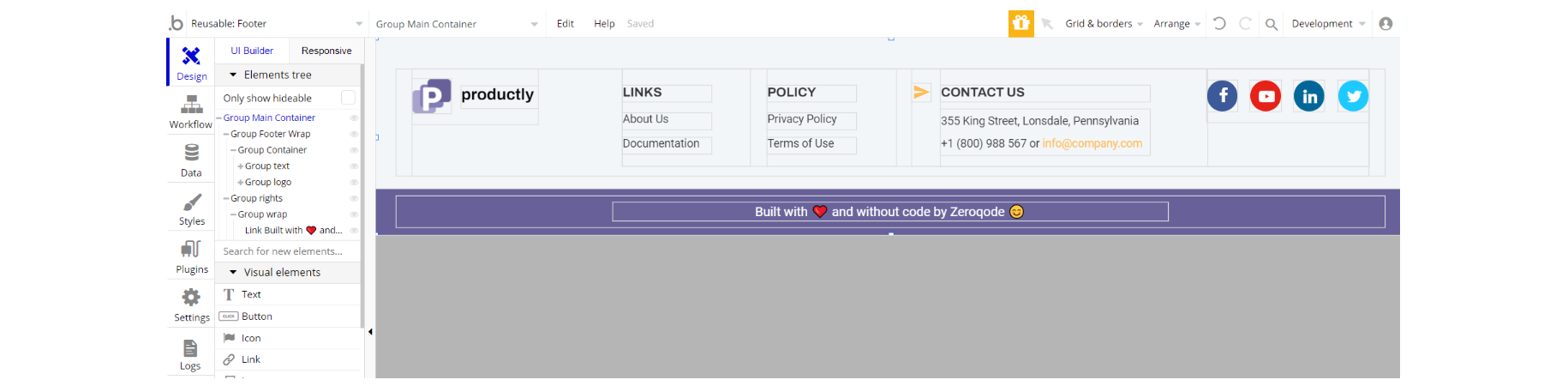Expand Group text in elements tree
This screenshot has width=1568, height=386.
pos(241,166)
